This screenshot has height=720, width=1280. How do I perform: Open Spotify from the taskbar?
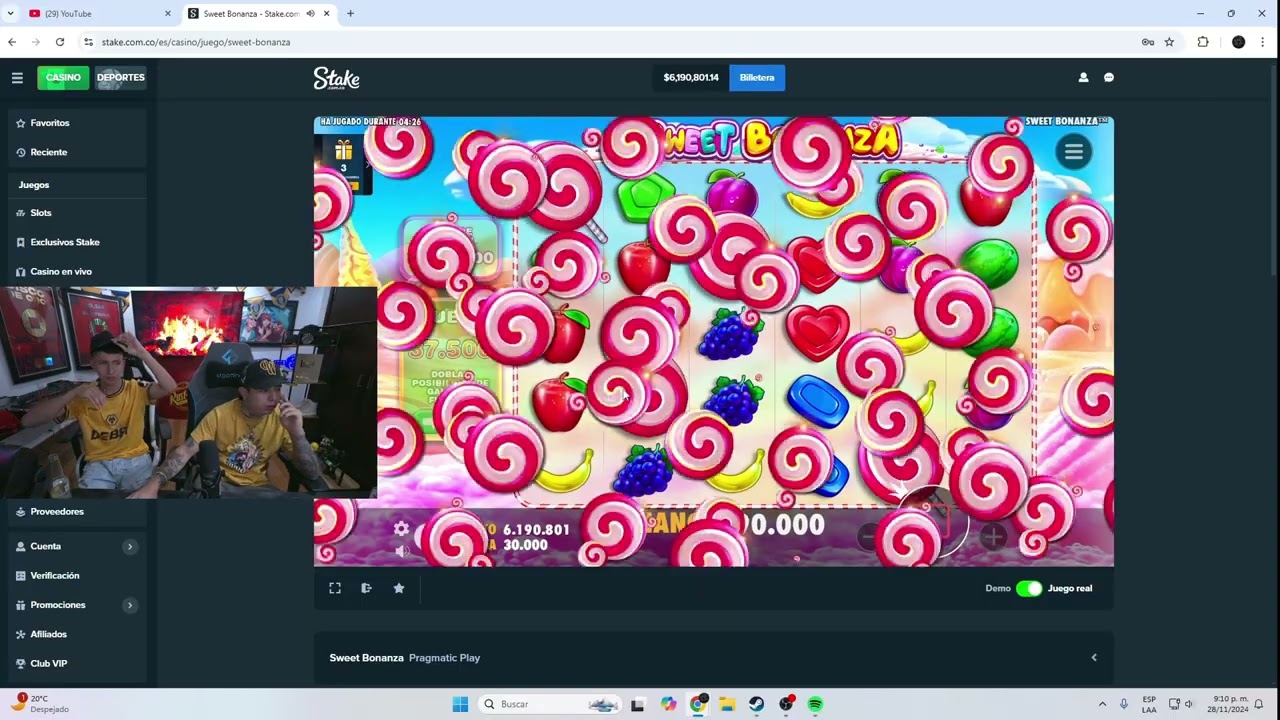(815, 704)
